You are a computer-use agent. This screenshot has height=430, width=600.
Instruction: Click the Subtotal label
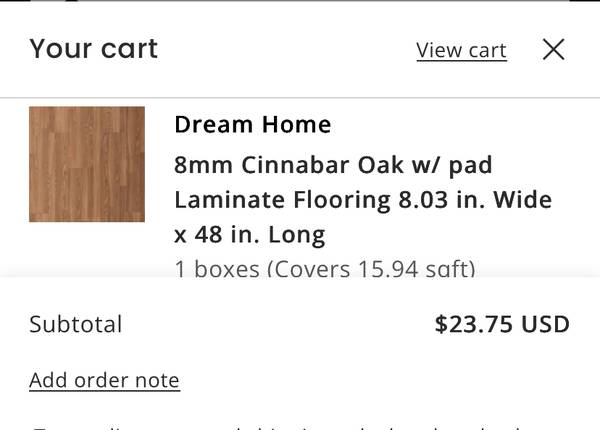tap(75, 324)
